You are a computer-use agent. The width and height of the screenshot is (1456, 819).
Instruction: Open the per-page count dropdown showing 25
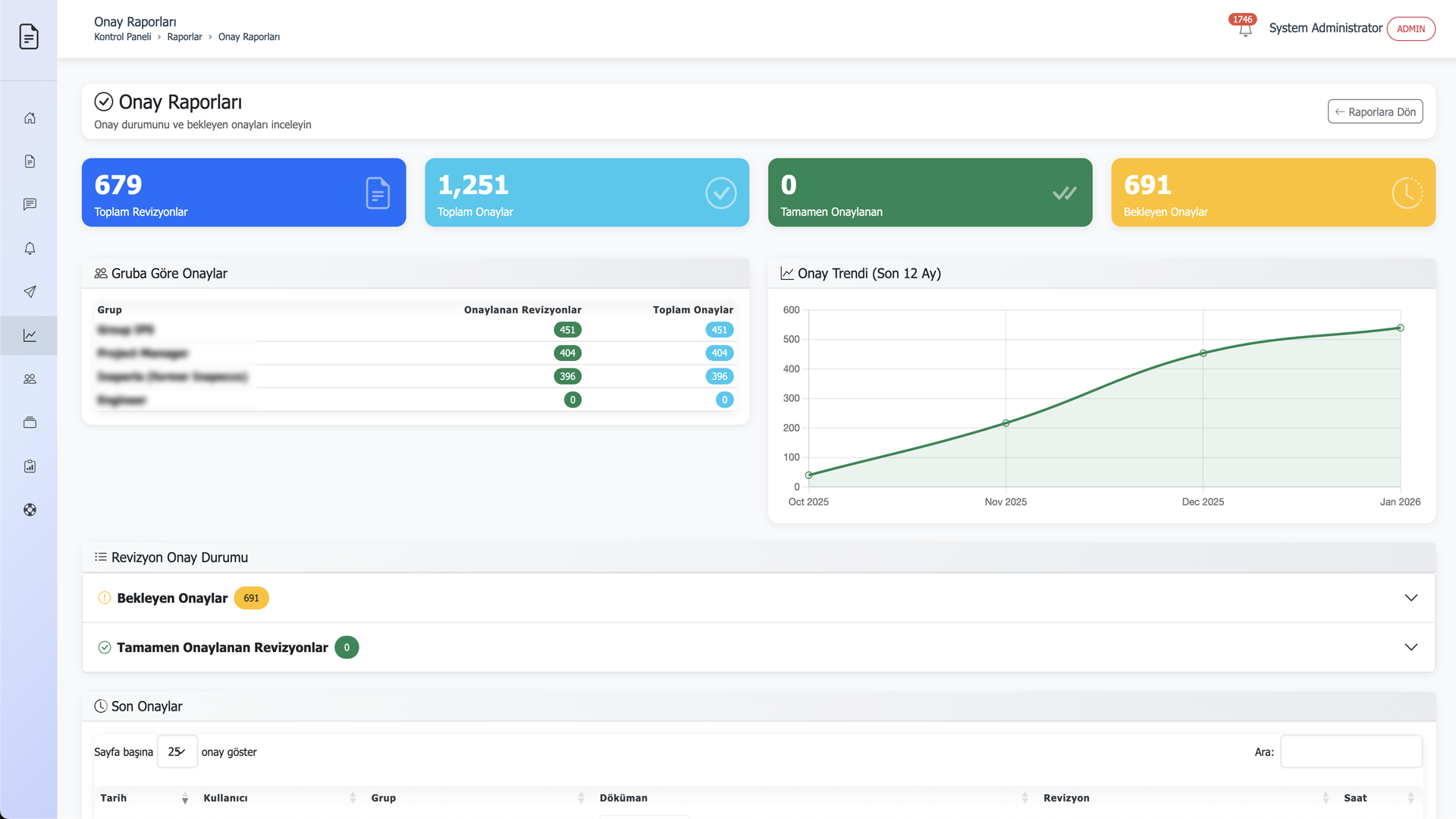coord(177,752)
